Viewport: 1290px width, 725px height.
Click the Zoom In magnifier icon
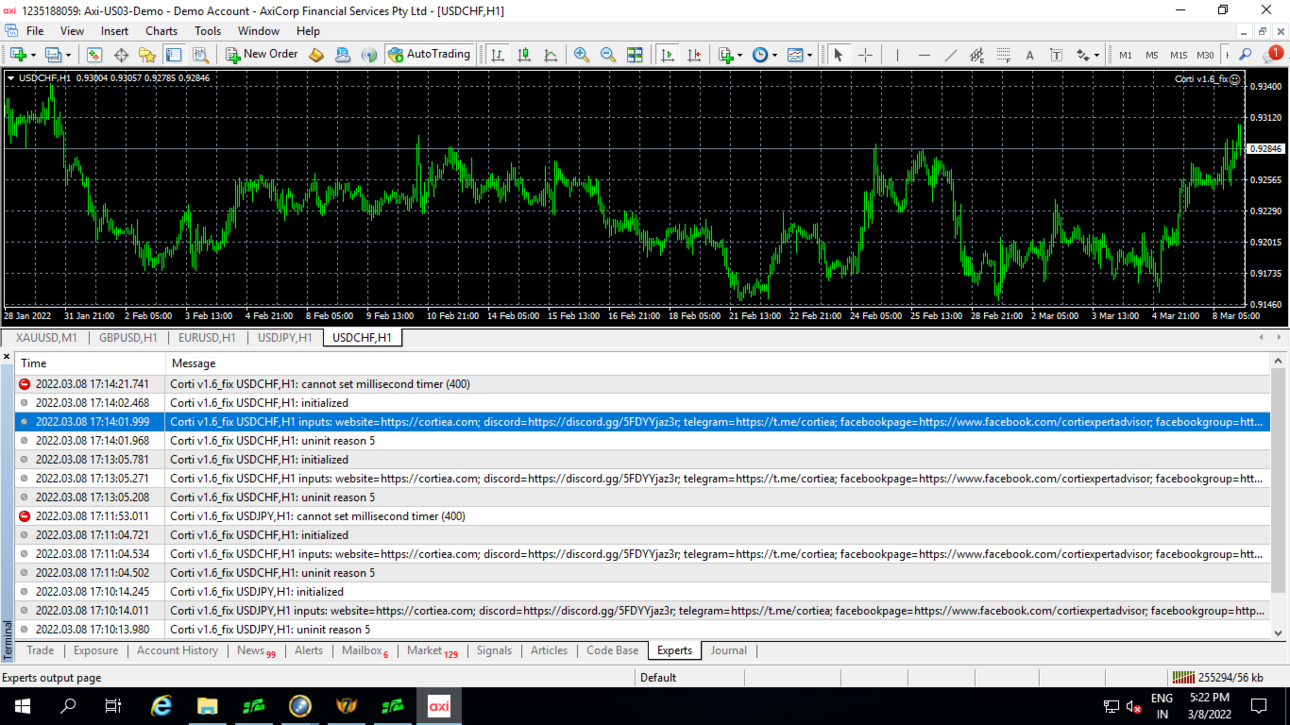[x=581, y=55]
